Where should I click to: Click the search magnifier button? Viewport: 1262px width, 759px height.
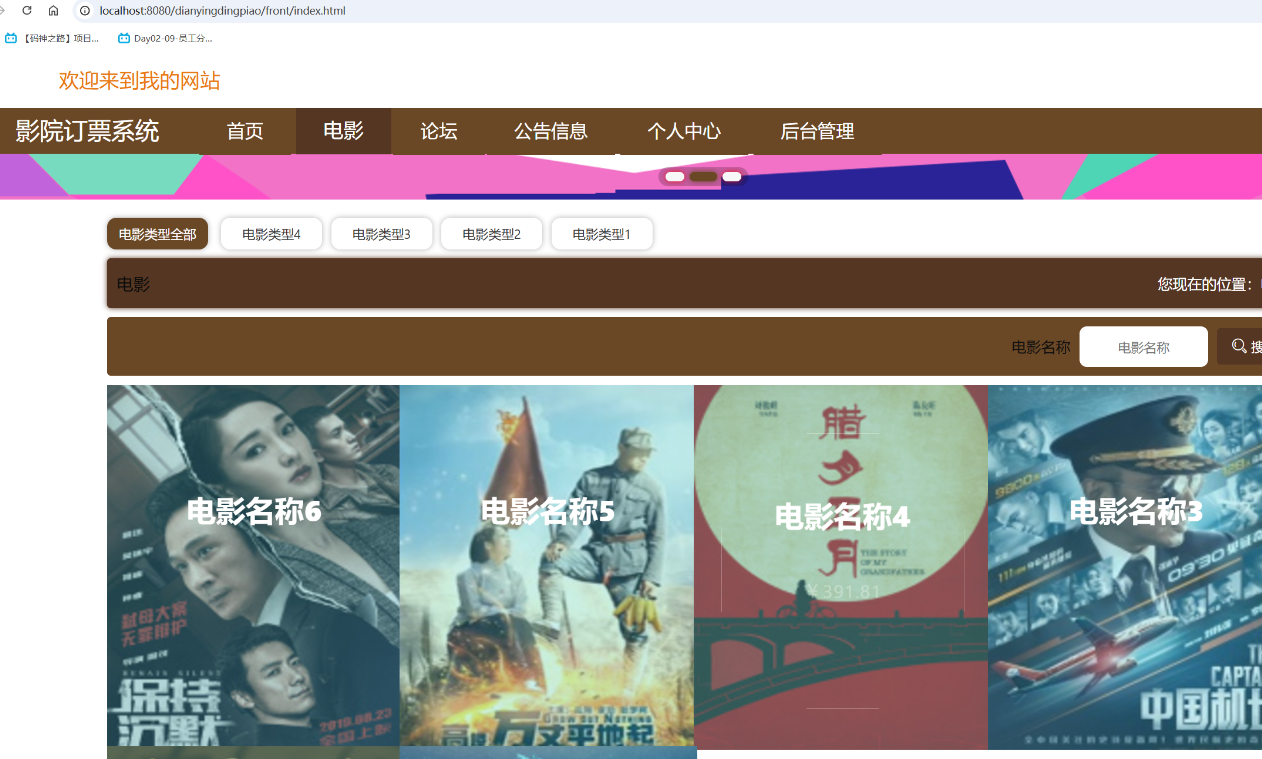1240,346
